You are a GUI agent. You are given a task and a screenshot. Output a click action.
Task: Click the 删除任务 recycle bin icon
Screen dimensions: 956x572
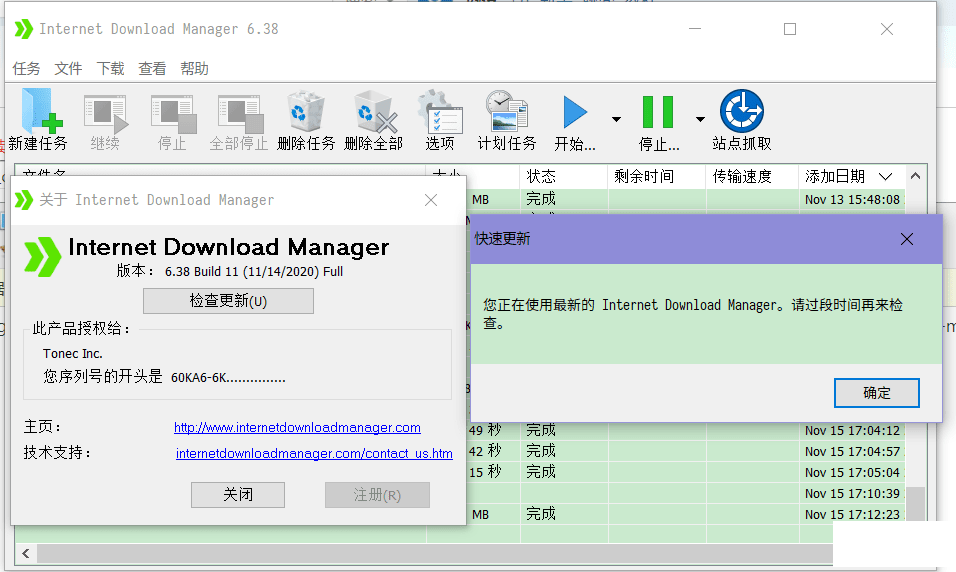point(305,112)
